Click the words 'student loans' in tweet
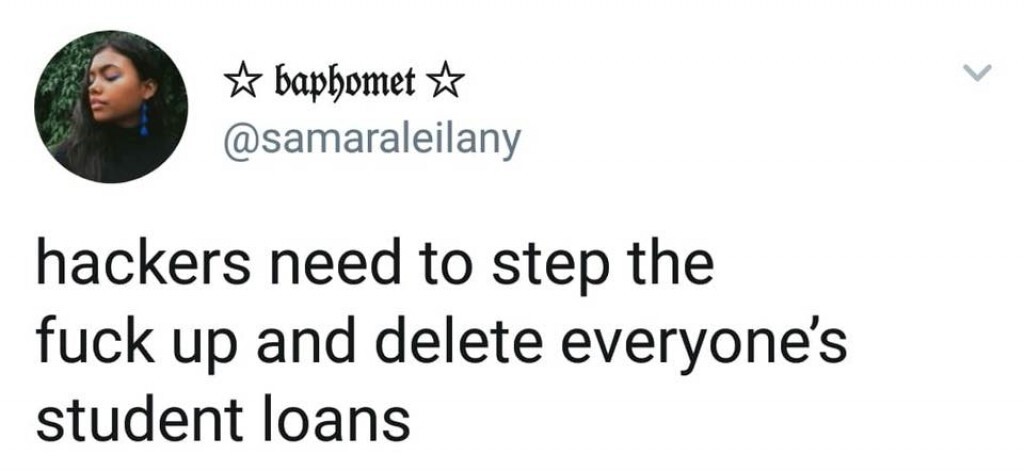 point(223,420)
